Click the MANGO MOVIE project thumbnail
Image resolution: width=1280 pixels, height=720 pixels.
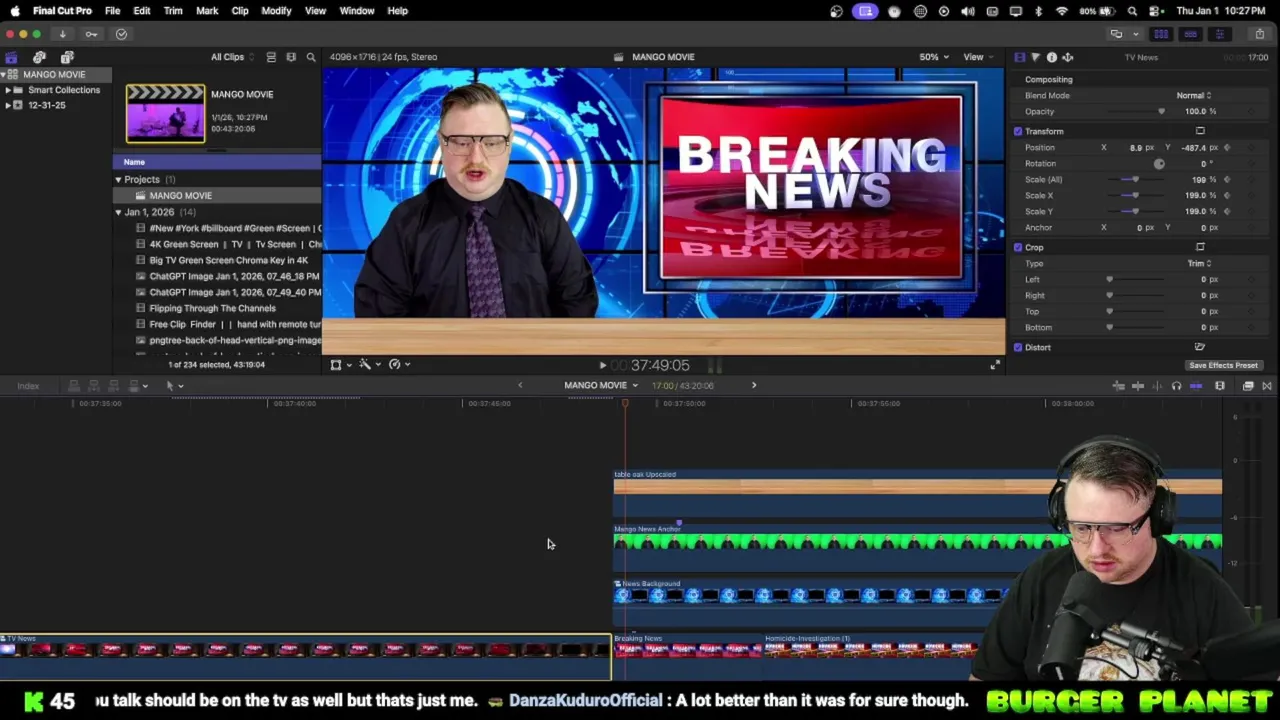pyautogui.click(x=165, y=113)
